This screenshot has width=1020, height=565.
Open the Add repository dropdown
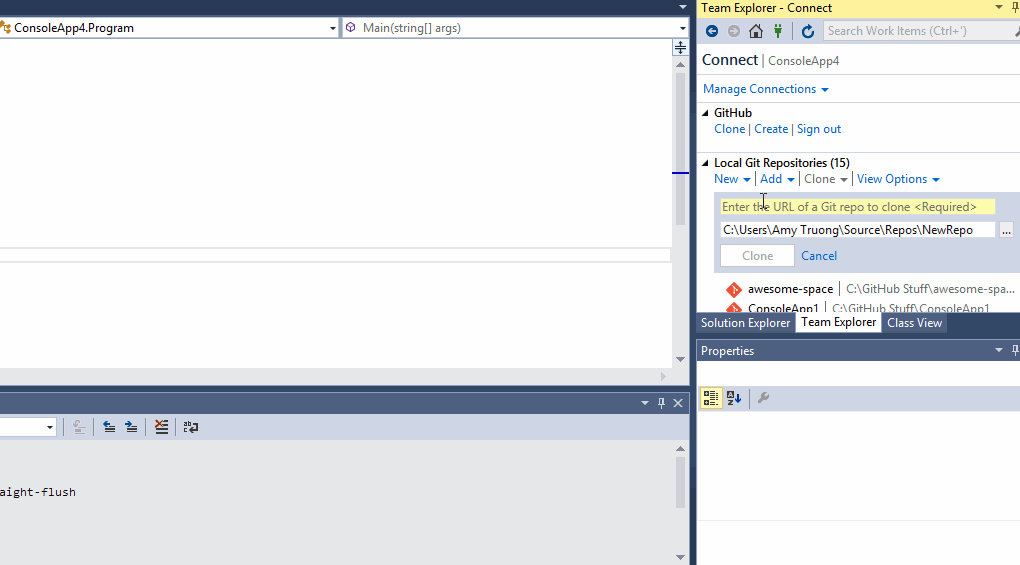[x=777, y=179]
